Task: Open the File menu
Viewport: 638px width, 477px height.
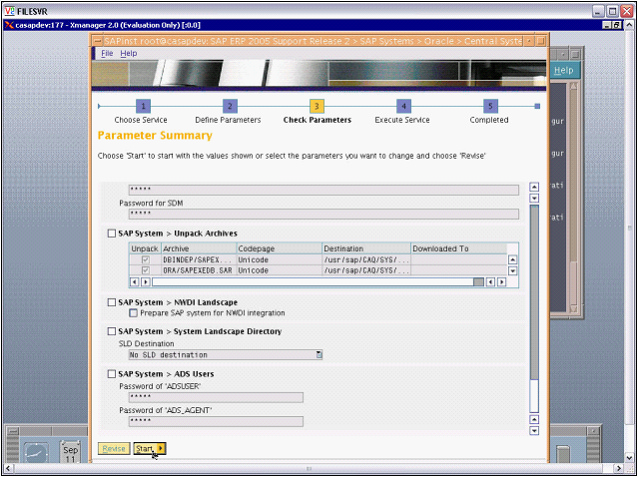Action: click(107, 53)
